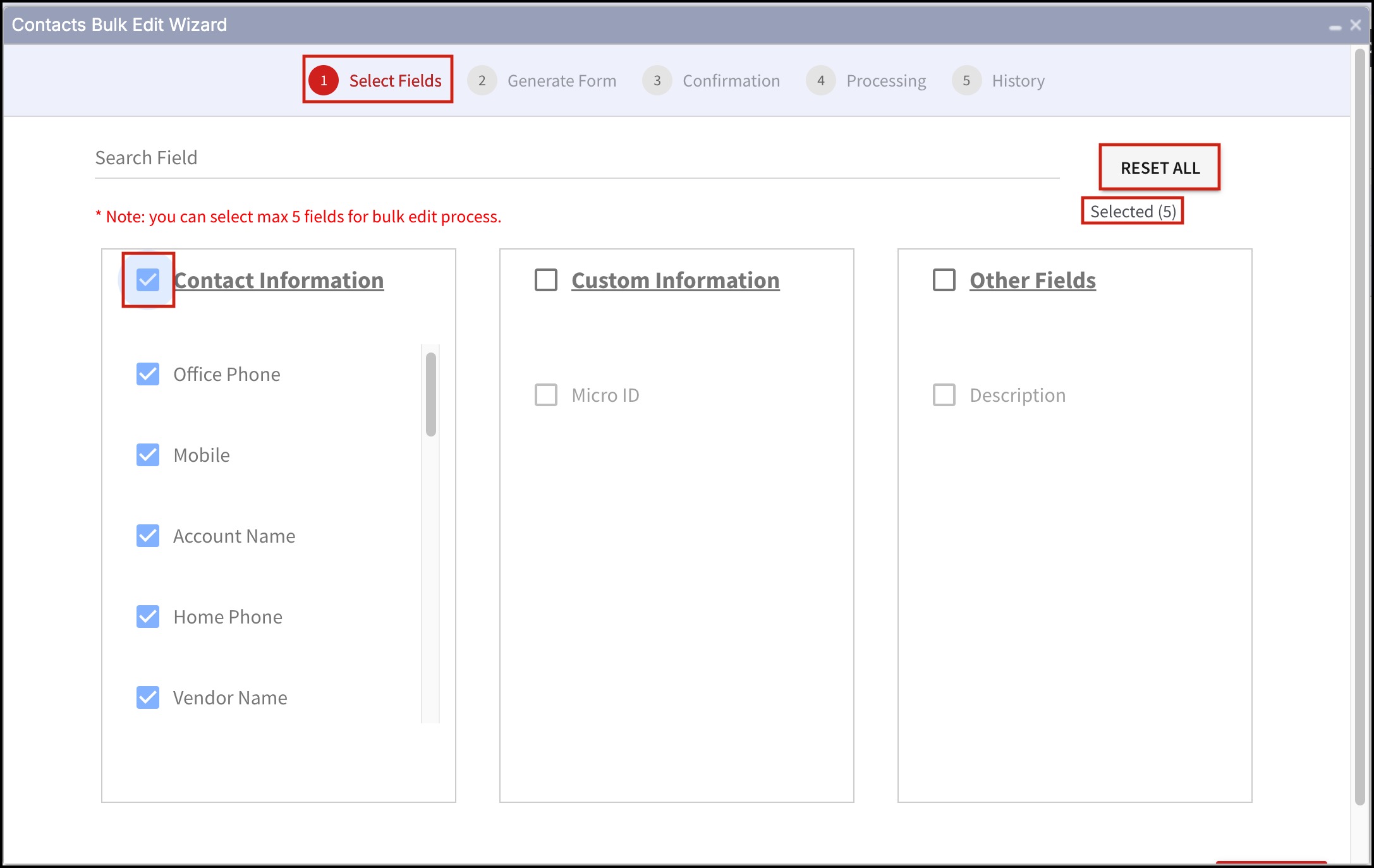Click the step 4 Processing circle
This screenshot has height=868, width=1374.
click(820, 81)
